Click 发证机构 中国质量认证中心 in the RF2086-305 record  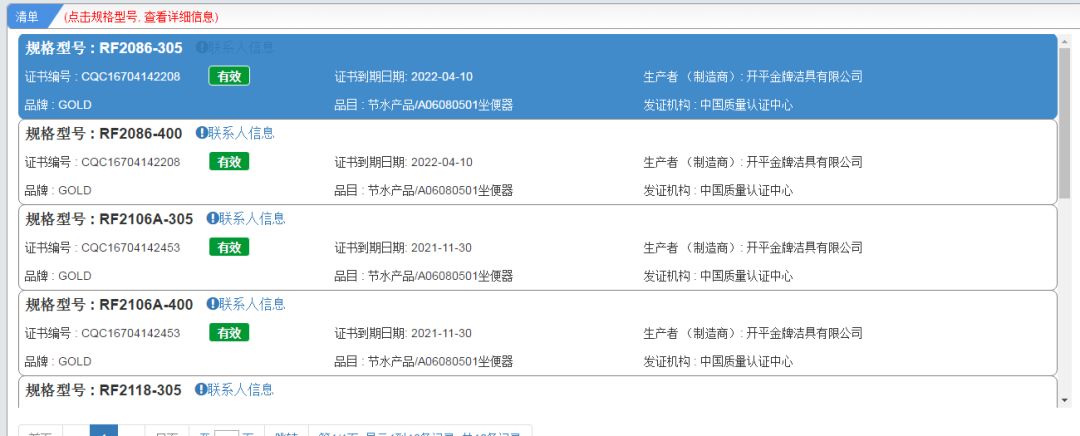pyautogui.click(x=718, y=105)
